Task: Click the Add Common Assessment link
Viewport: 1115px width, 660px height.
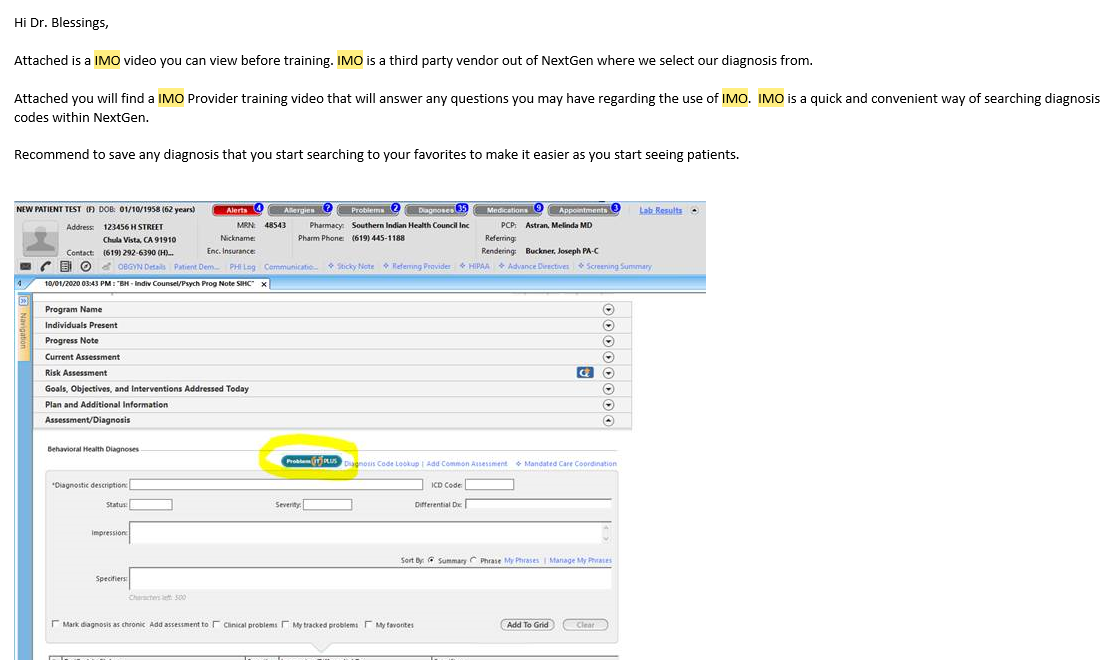Action: click(x=466, y=464)
